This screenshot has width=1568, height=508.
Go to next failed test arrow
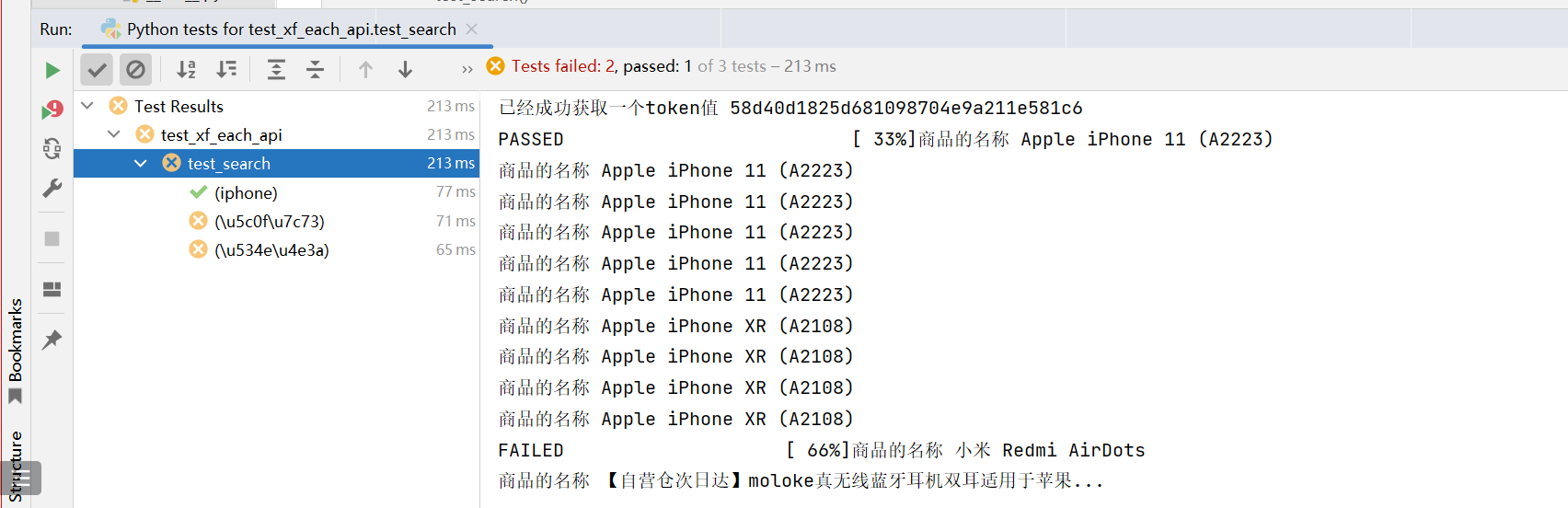click(x=405, y=69)
